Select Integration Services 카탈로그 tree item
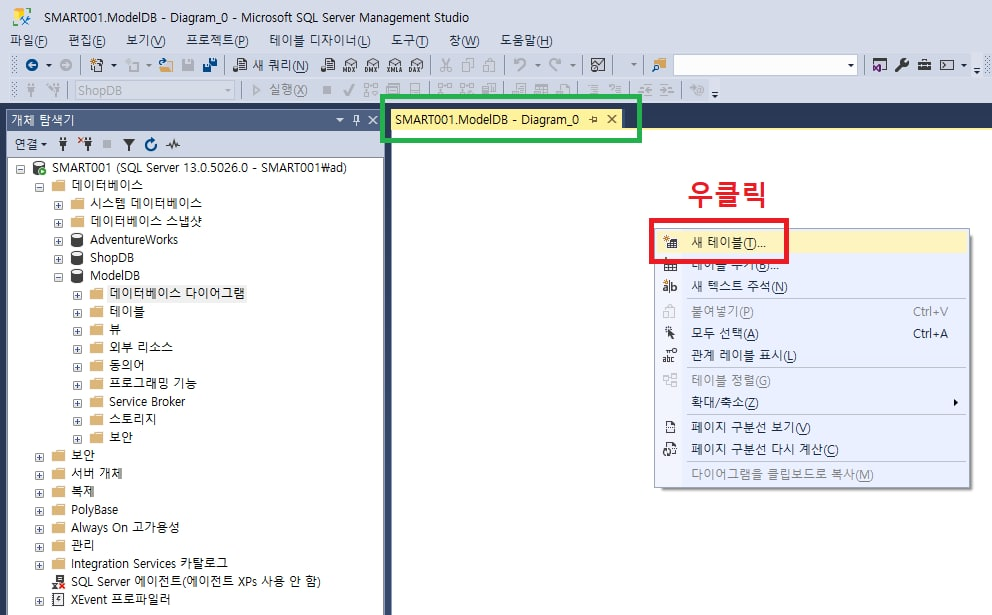 click(149, 563)
